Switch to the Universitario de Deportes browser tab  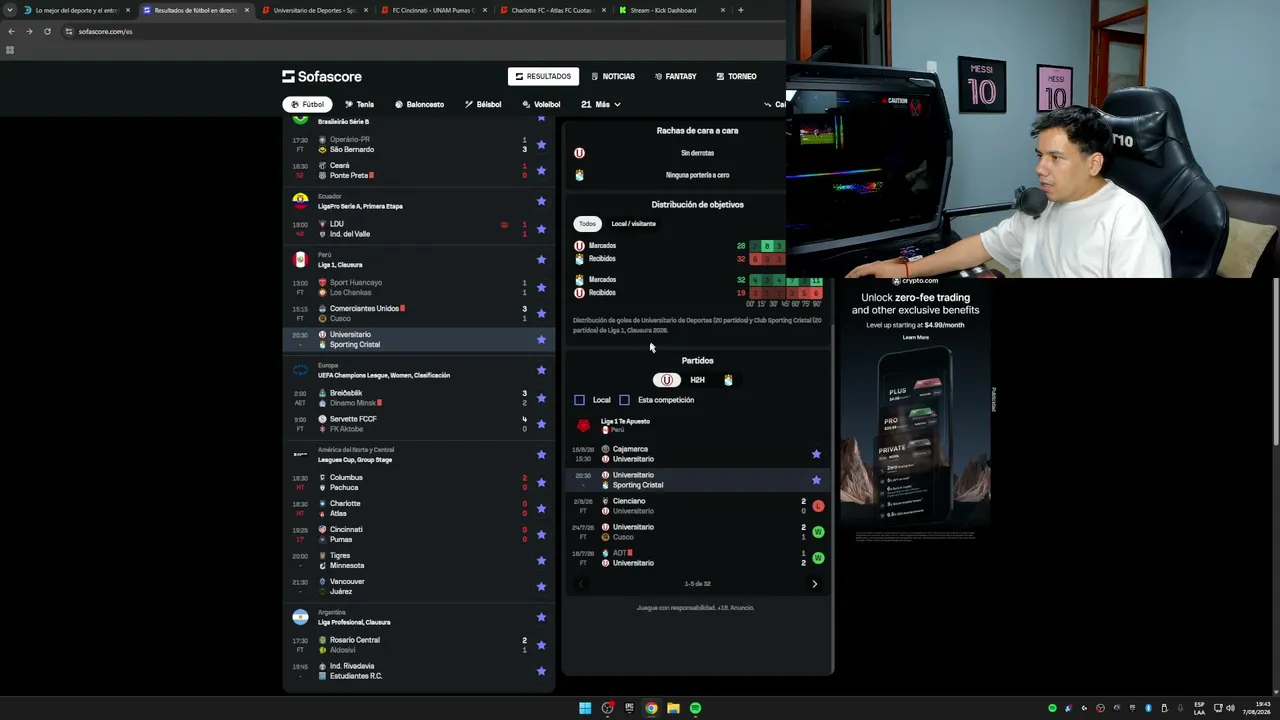click(x=313, y=10)
